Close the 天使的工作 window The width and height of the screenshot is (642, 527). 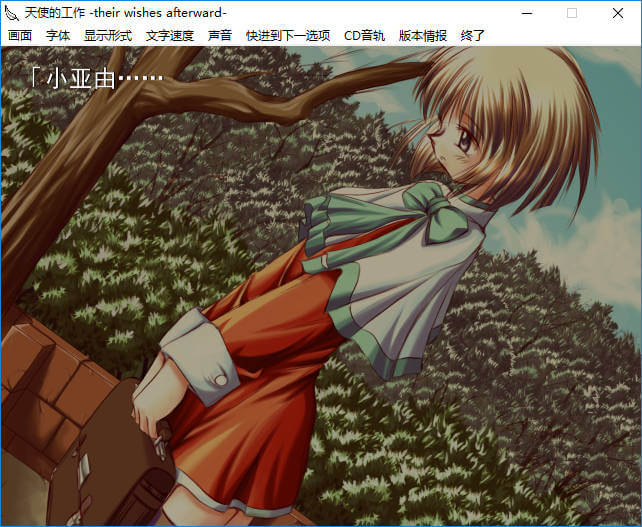[x=618, y=13]
